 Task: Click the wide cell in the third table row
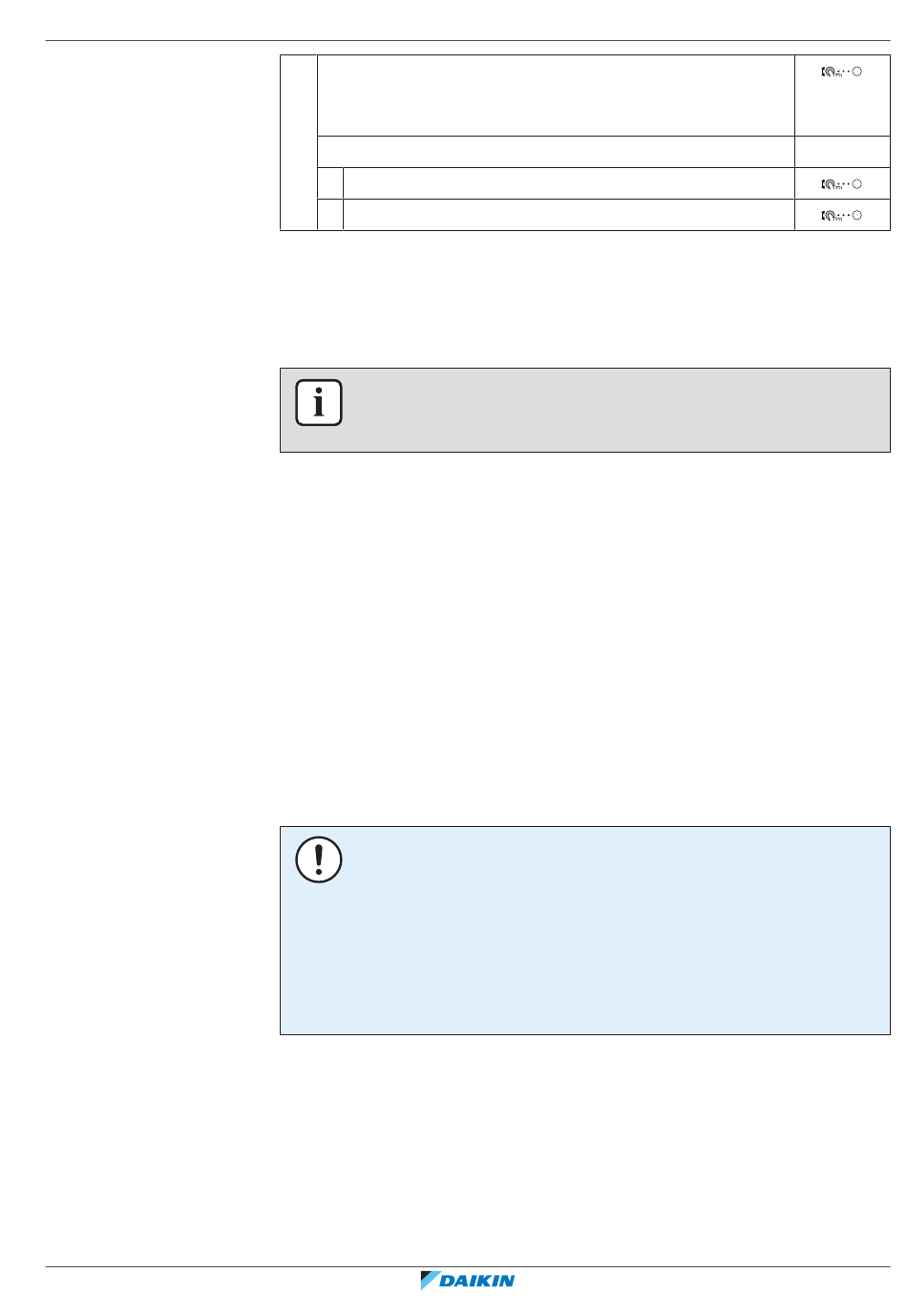click(x=569, y=183)
